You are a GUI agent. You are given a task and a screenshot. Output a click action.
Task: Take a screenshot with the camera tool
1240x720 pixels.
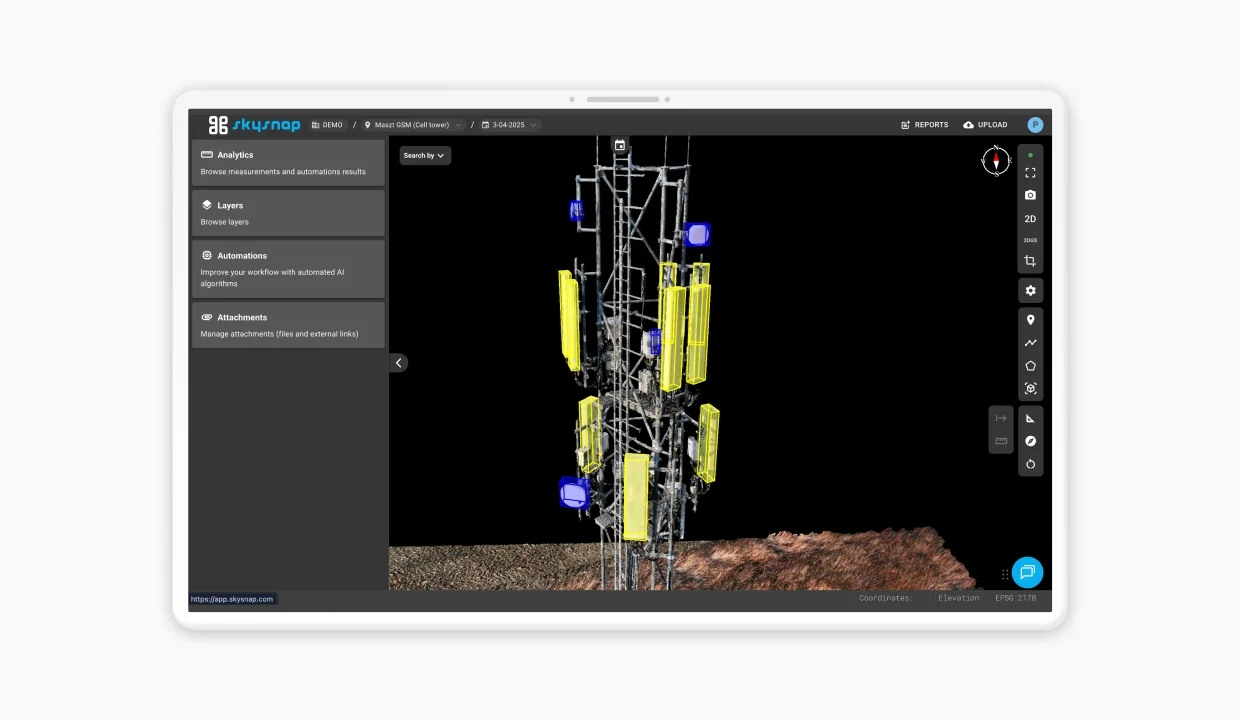point(1030,195)
